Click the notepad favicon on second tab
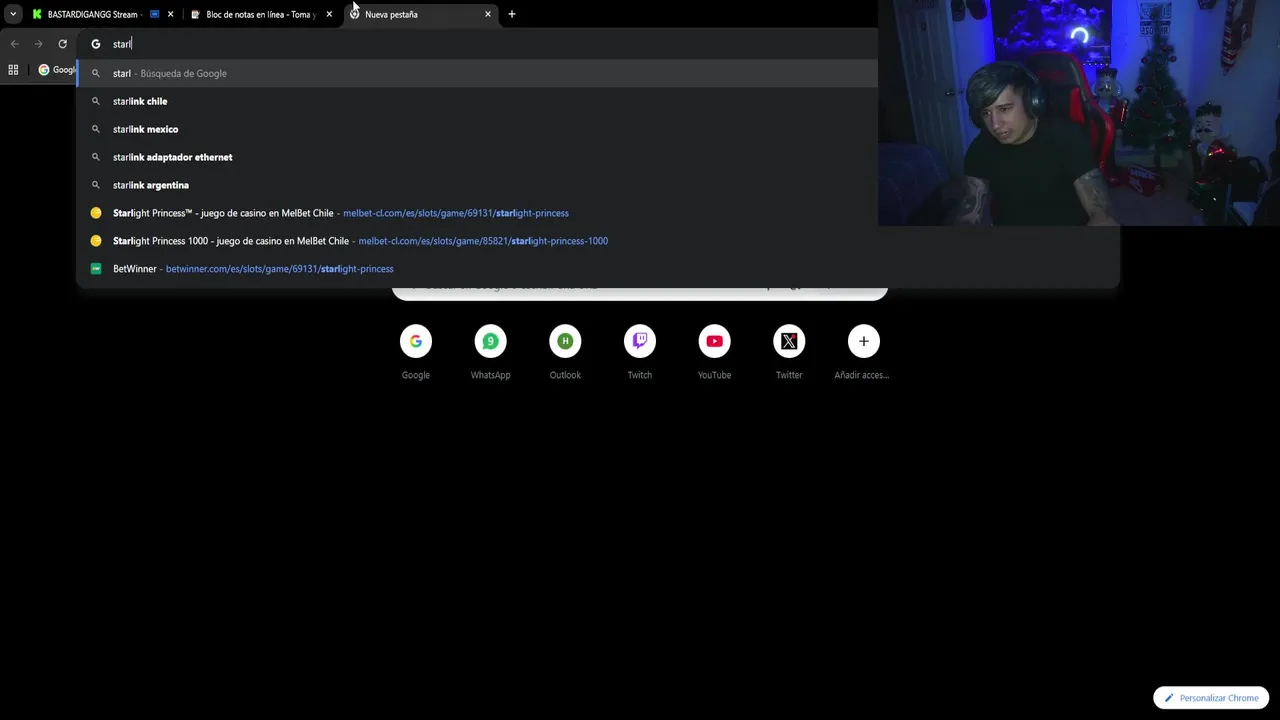This screenshot has height=720, width=1280. (195, 14)
